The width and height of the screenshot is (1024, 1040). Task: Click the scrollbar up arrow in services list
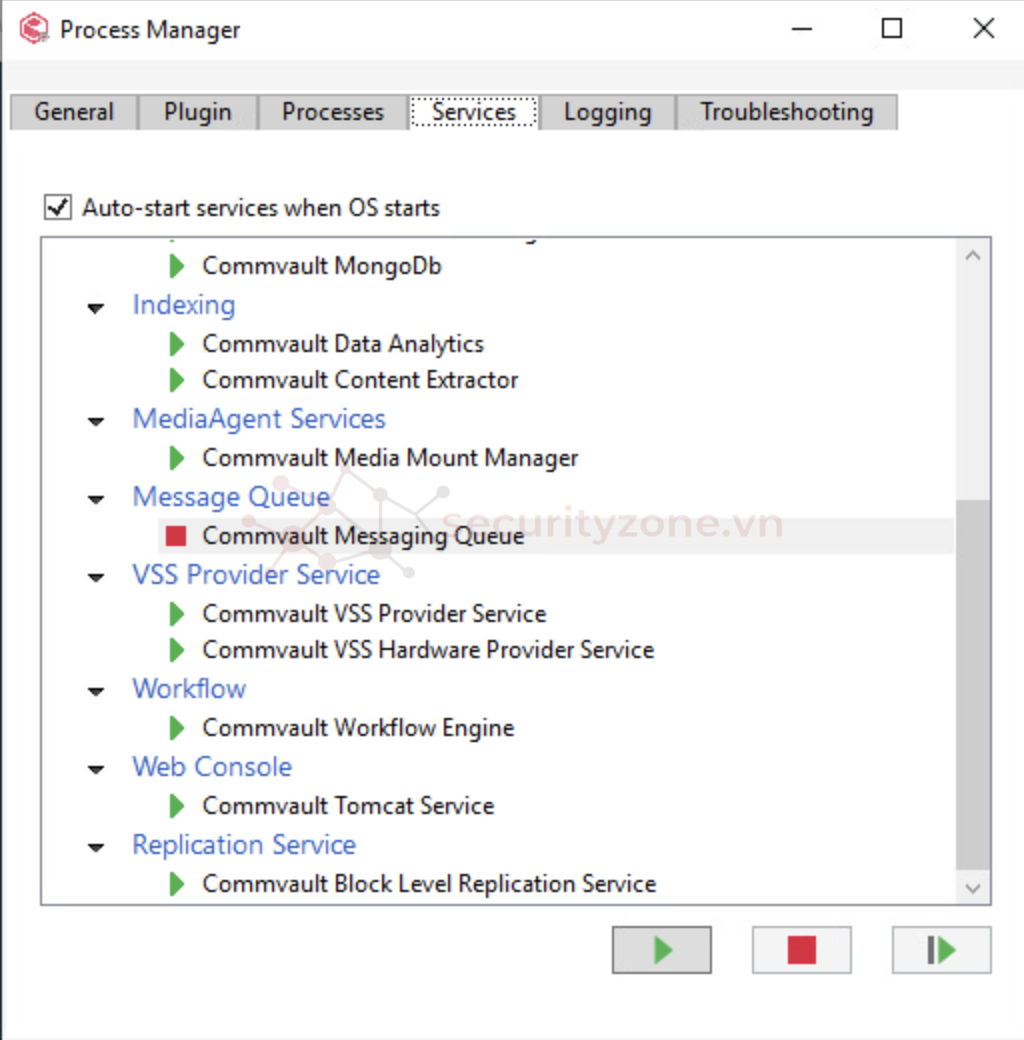tap(973, 255)
